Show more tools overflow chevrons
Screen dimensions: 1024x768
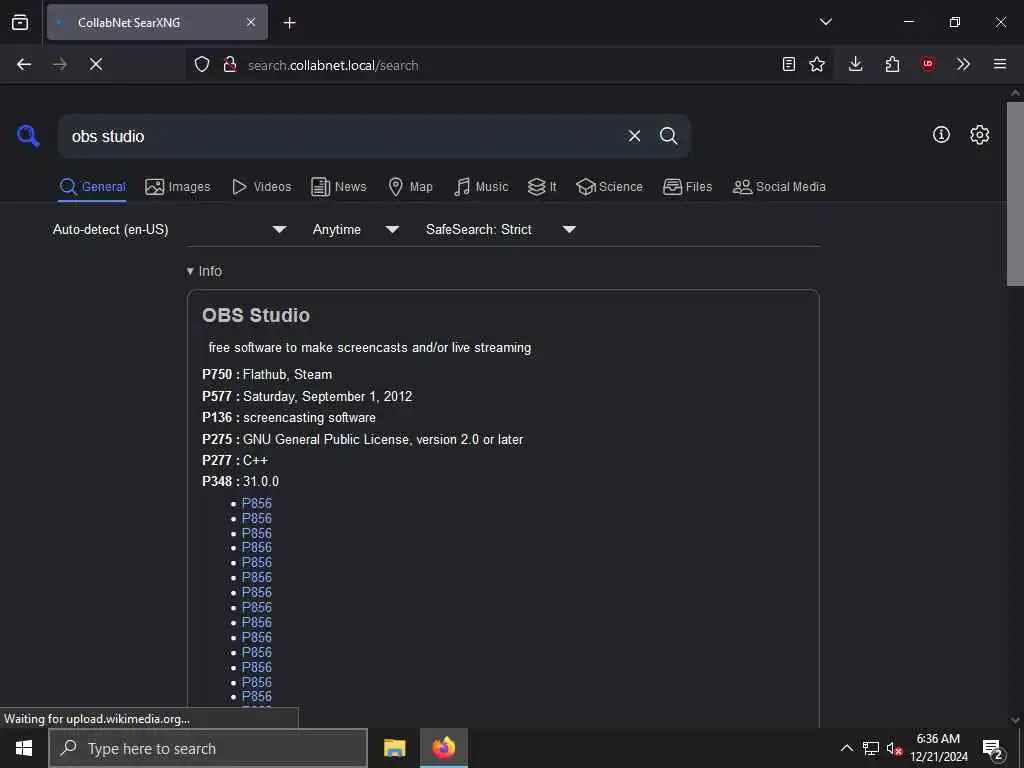963,64
